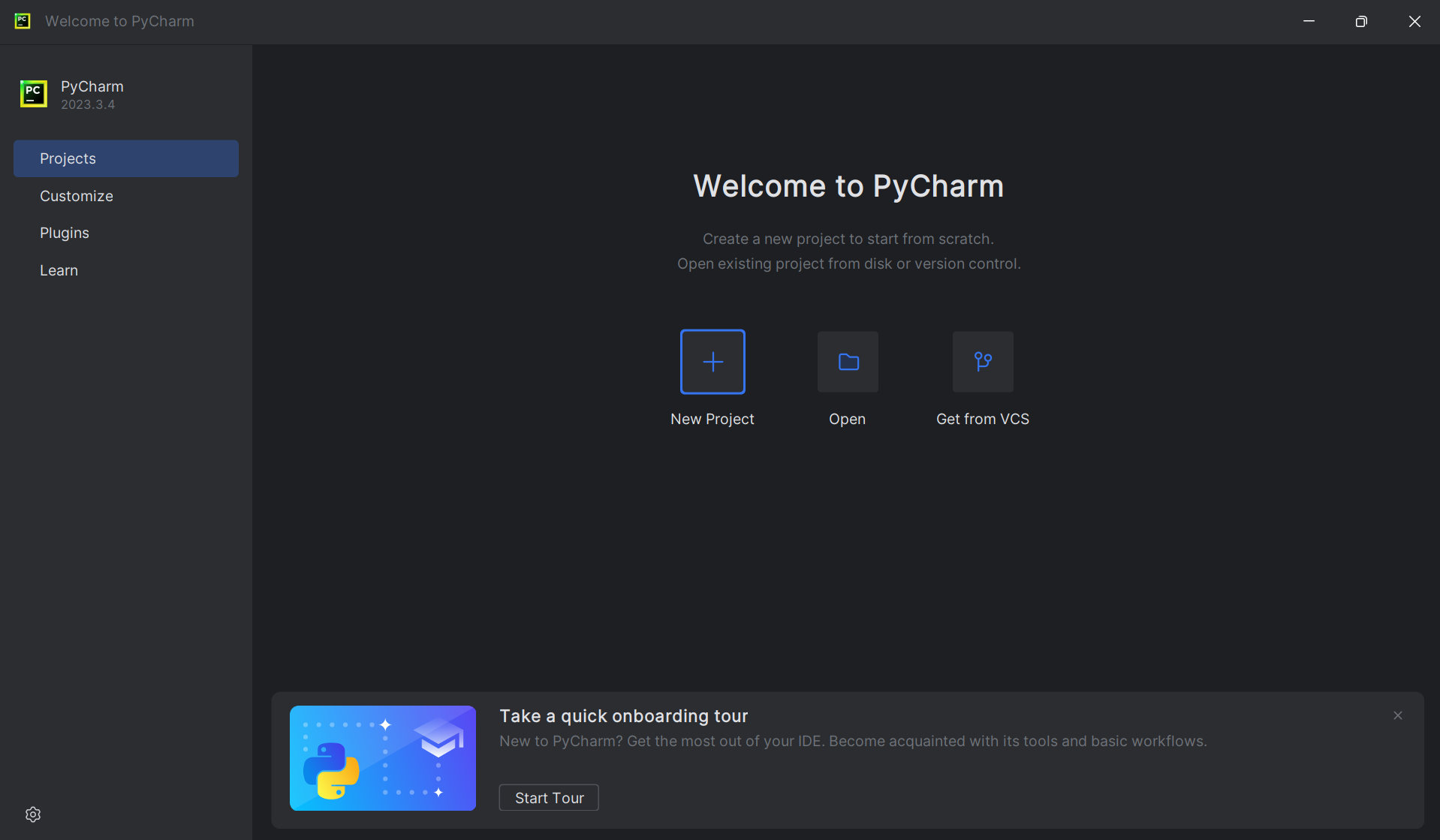Select the Open folder icon

point(847,362)
